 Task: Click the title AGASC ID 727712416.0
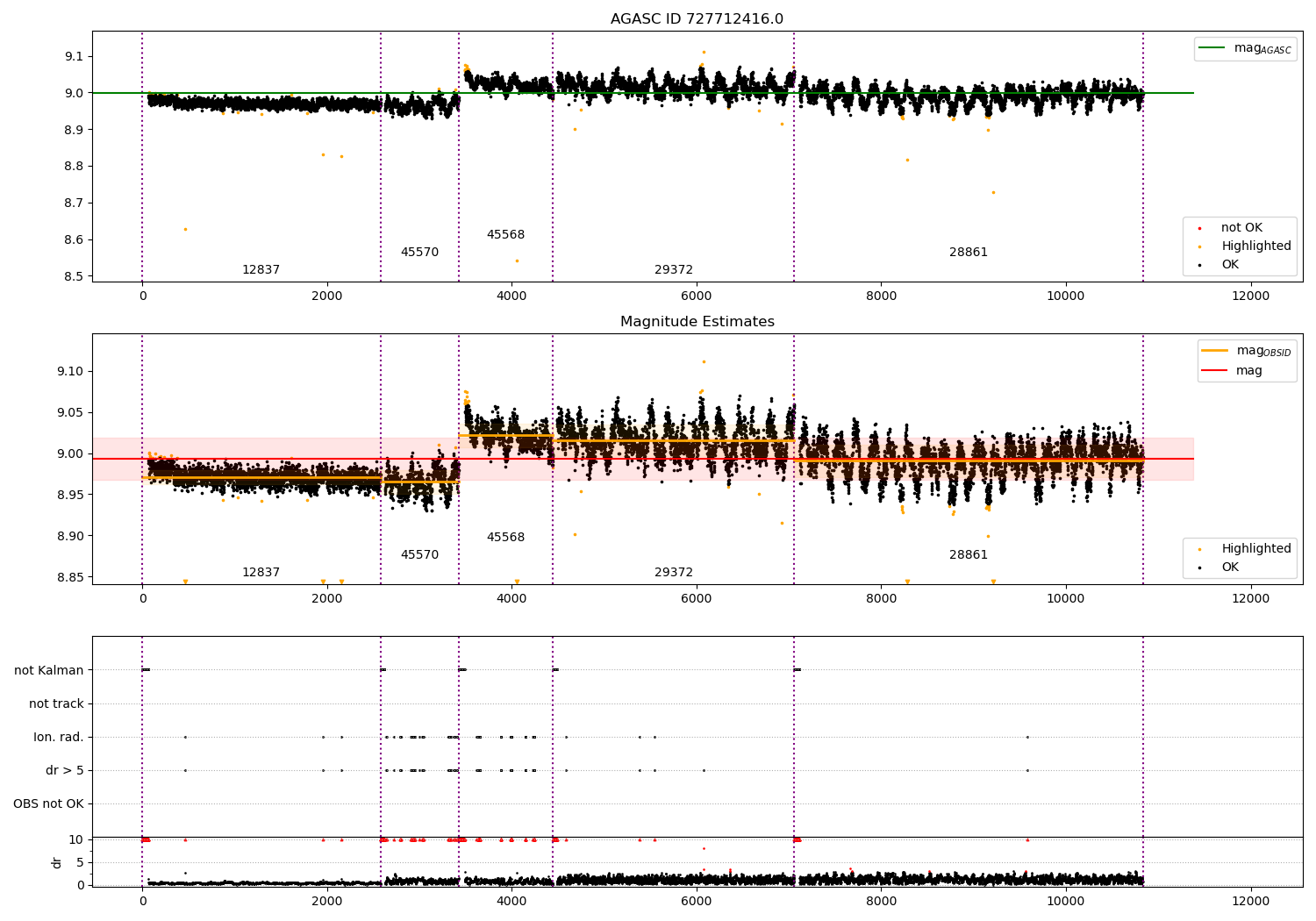click(697, 19)
